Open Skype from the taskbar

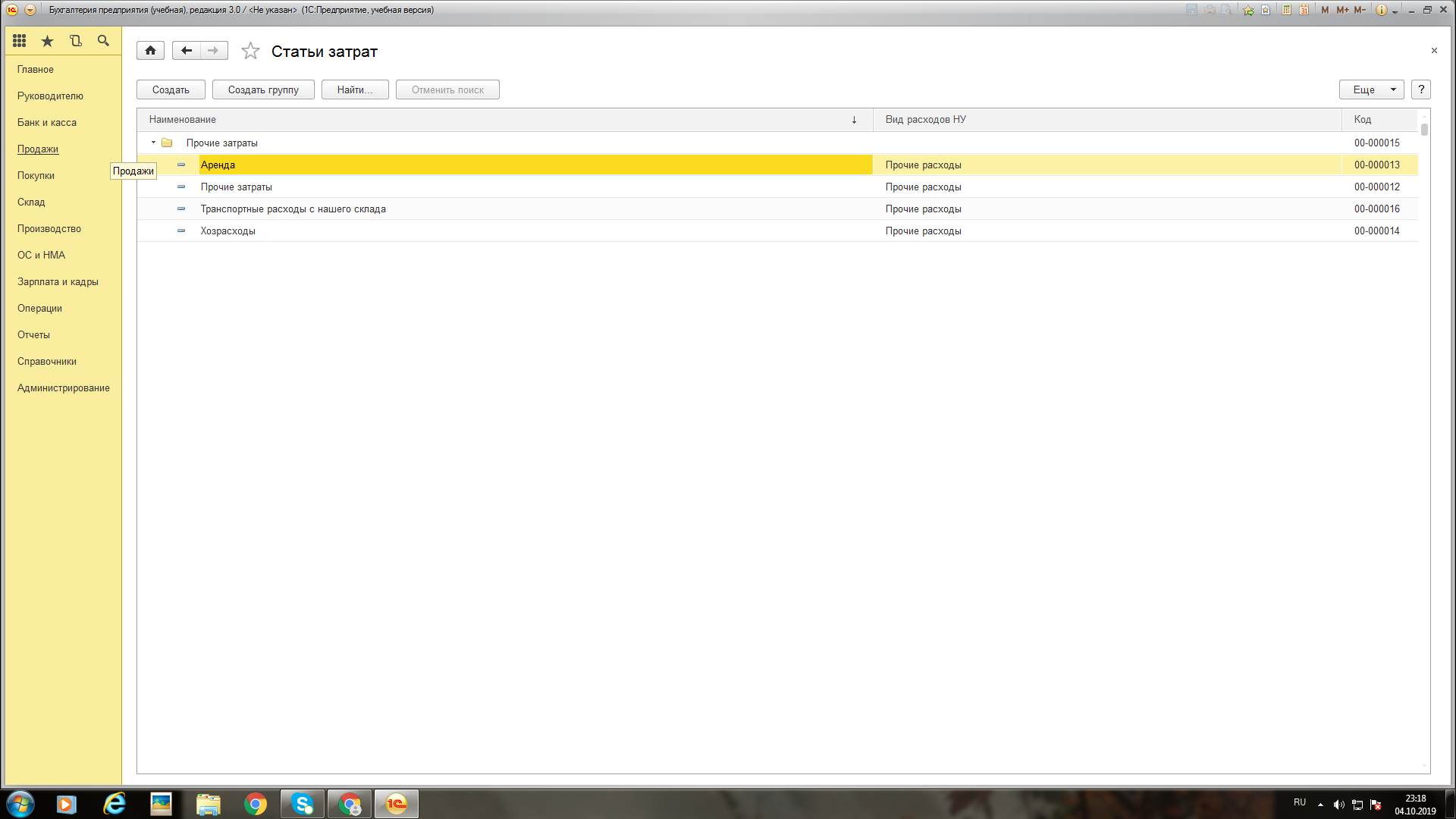pos(303,804)
